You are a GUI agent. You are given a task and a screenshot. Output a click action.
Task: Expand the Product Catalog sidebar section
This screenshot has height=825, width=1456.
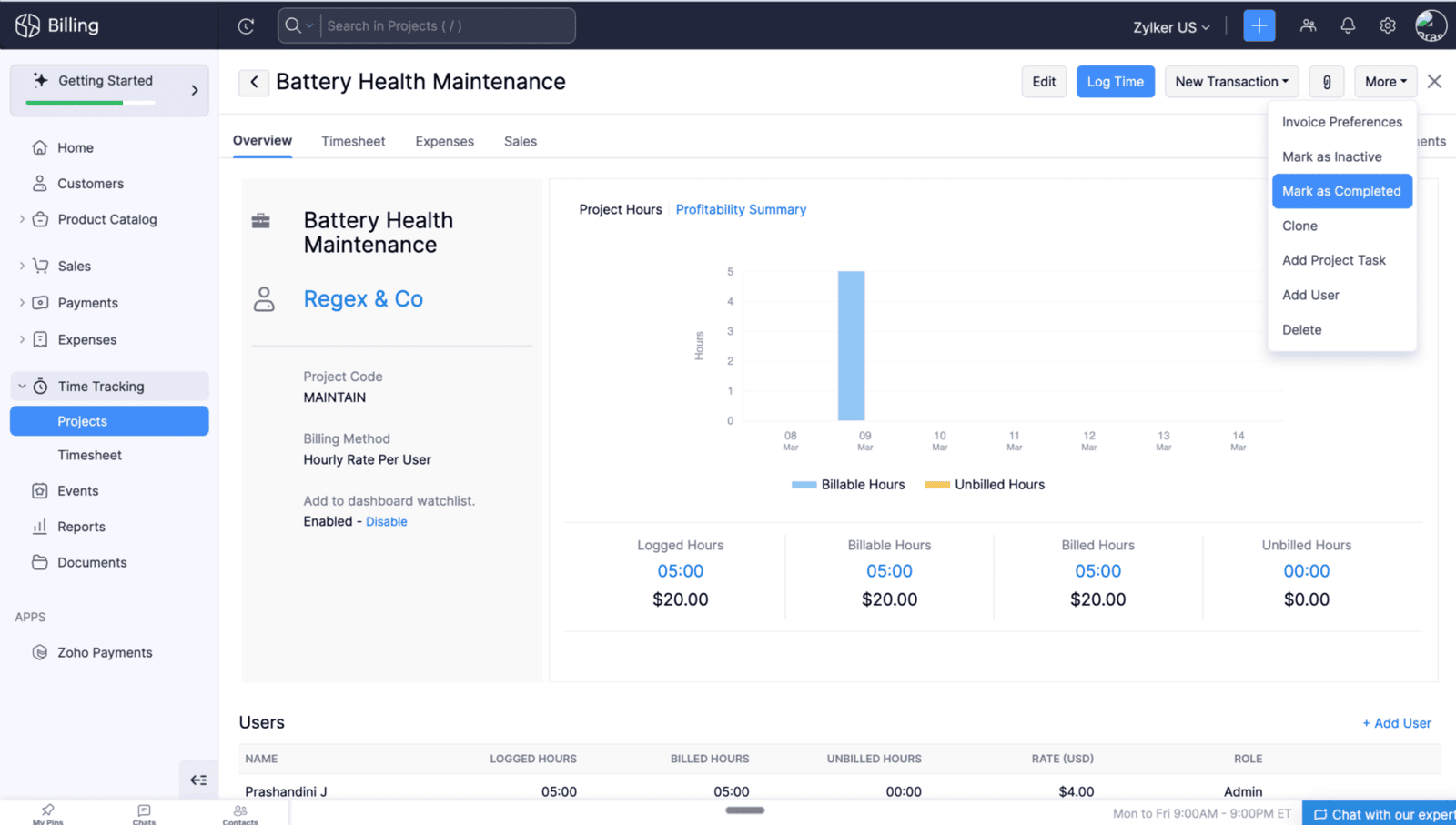coord(22,219)
